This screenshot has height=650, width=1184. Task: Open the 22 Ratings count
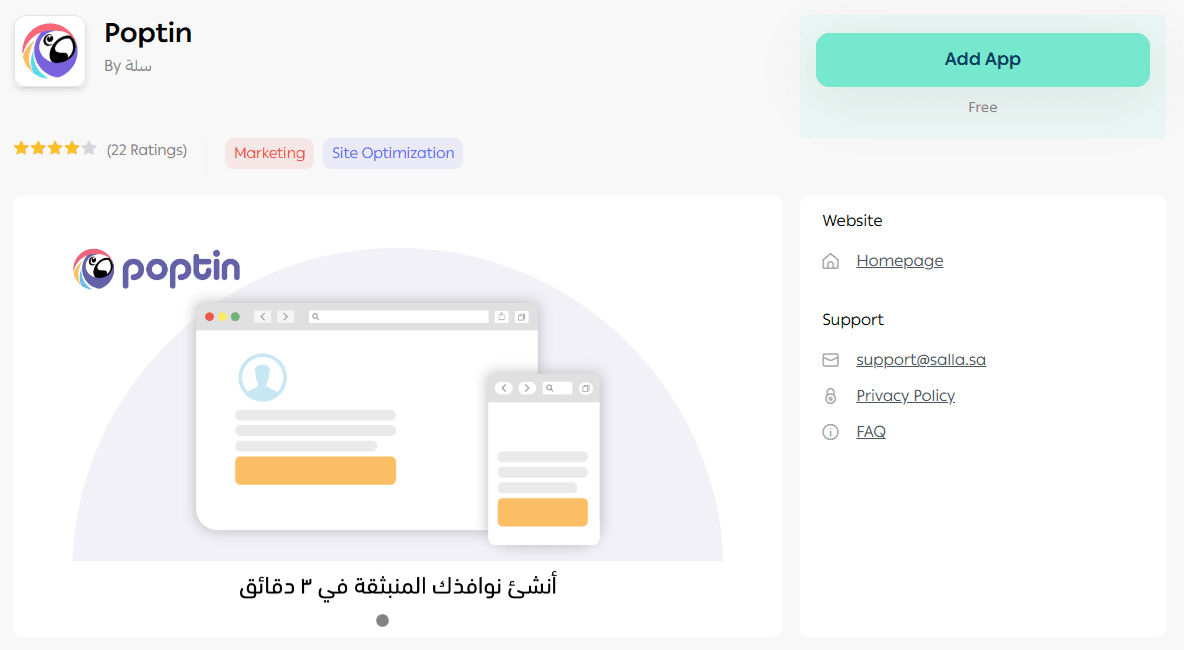coord(147,150)
